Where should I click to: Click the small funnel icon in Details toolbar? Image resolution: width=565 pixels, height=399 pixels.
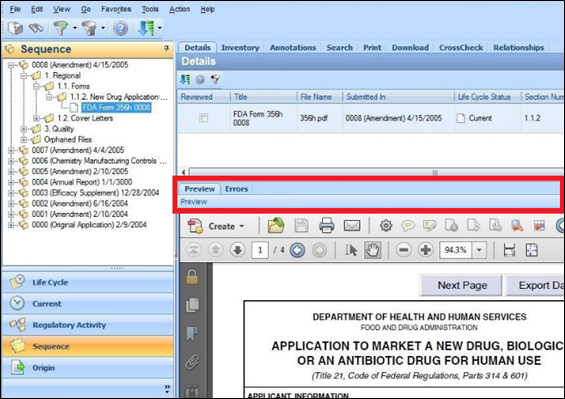point(215,79)
